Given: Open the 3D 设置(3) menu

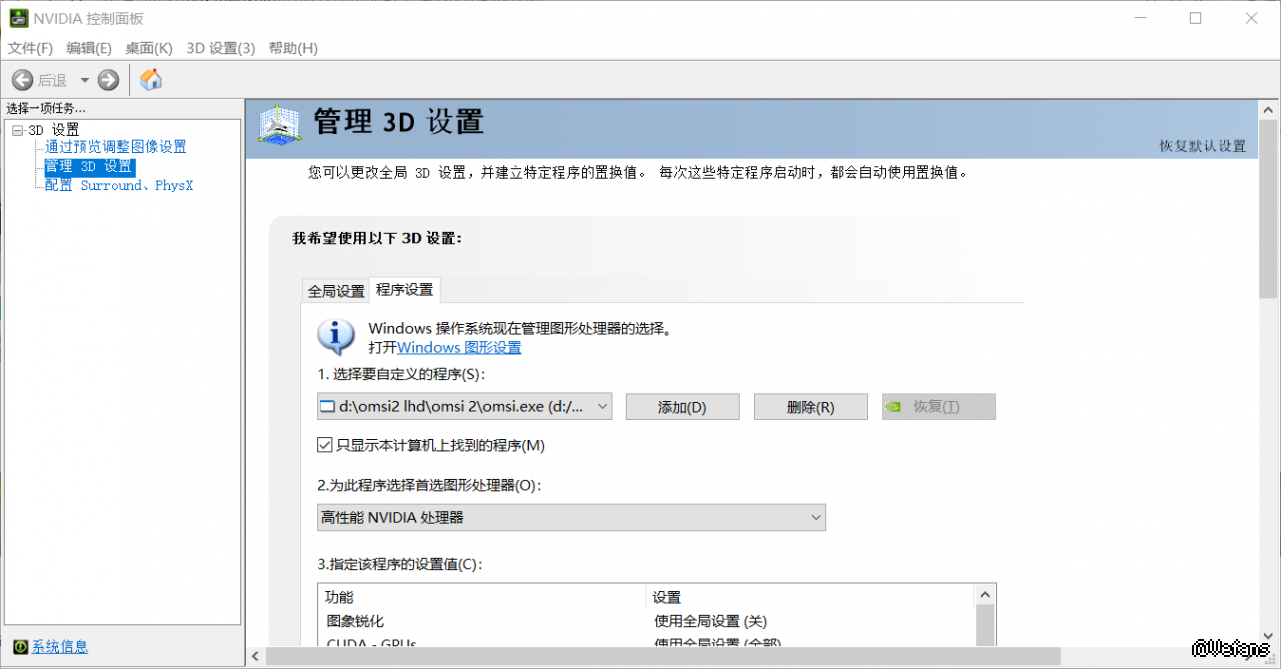Looking at the screenshot, I should point(220,48).
